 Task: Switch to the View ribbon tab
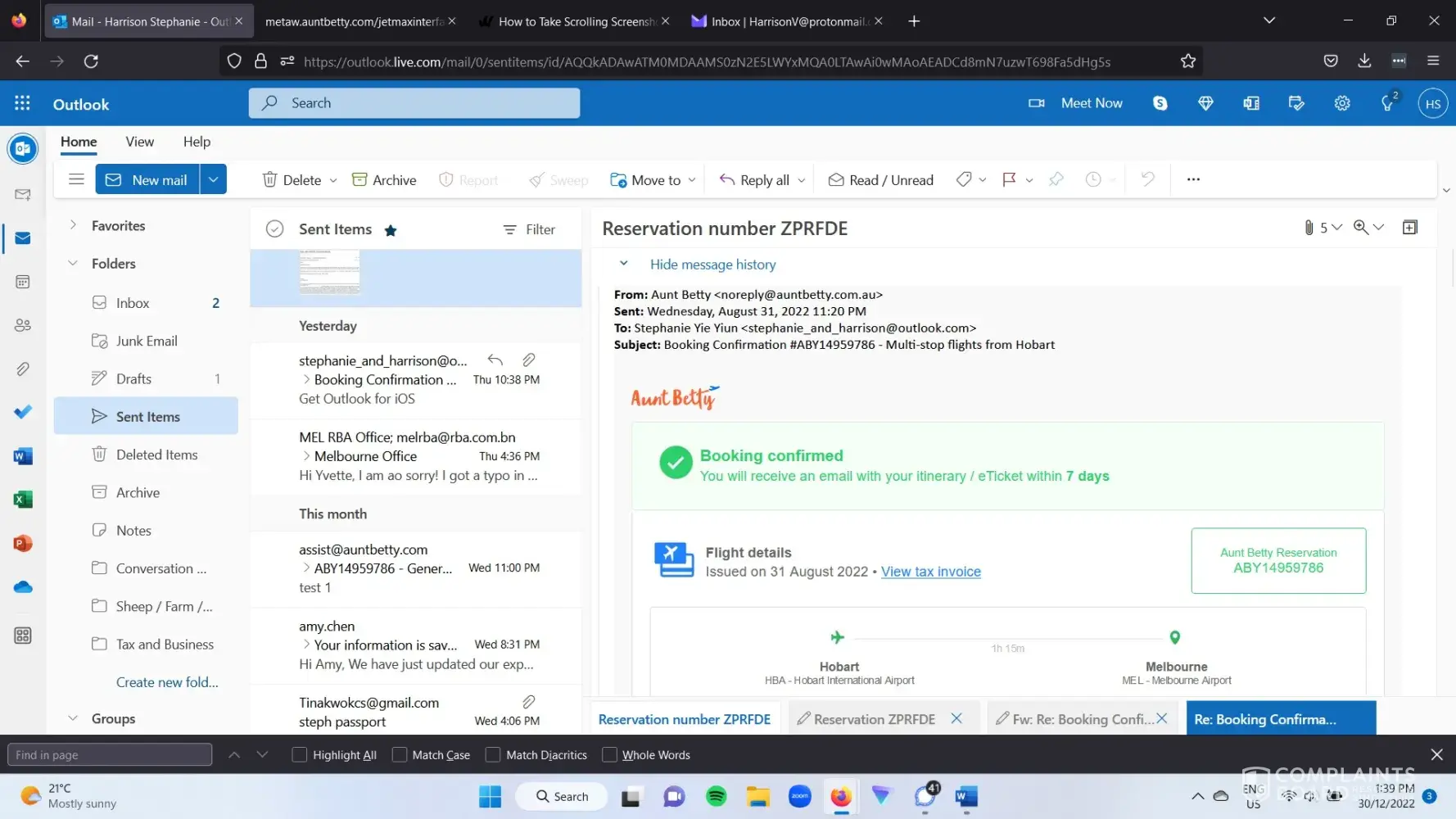pyautogui.click(x=139, y=142)
